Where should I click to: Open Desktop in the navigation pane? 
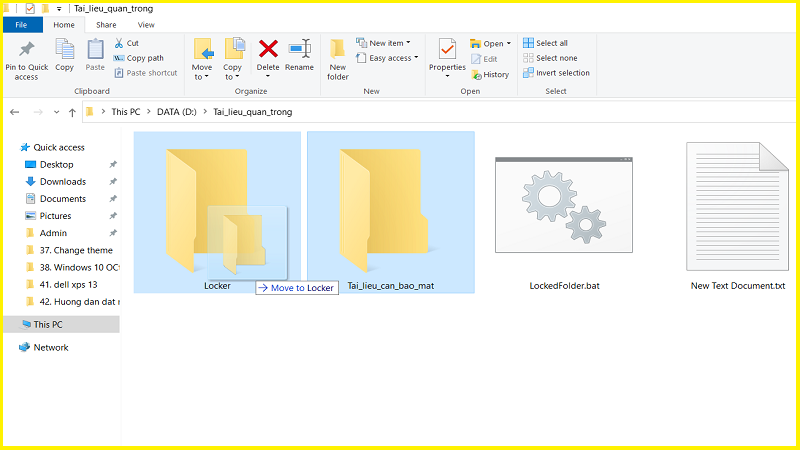point(57,164)
